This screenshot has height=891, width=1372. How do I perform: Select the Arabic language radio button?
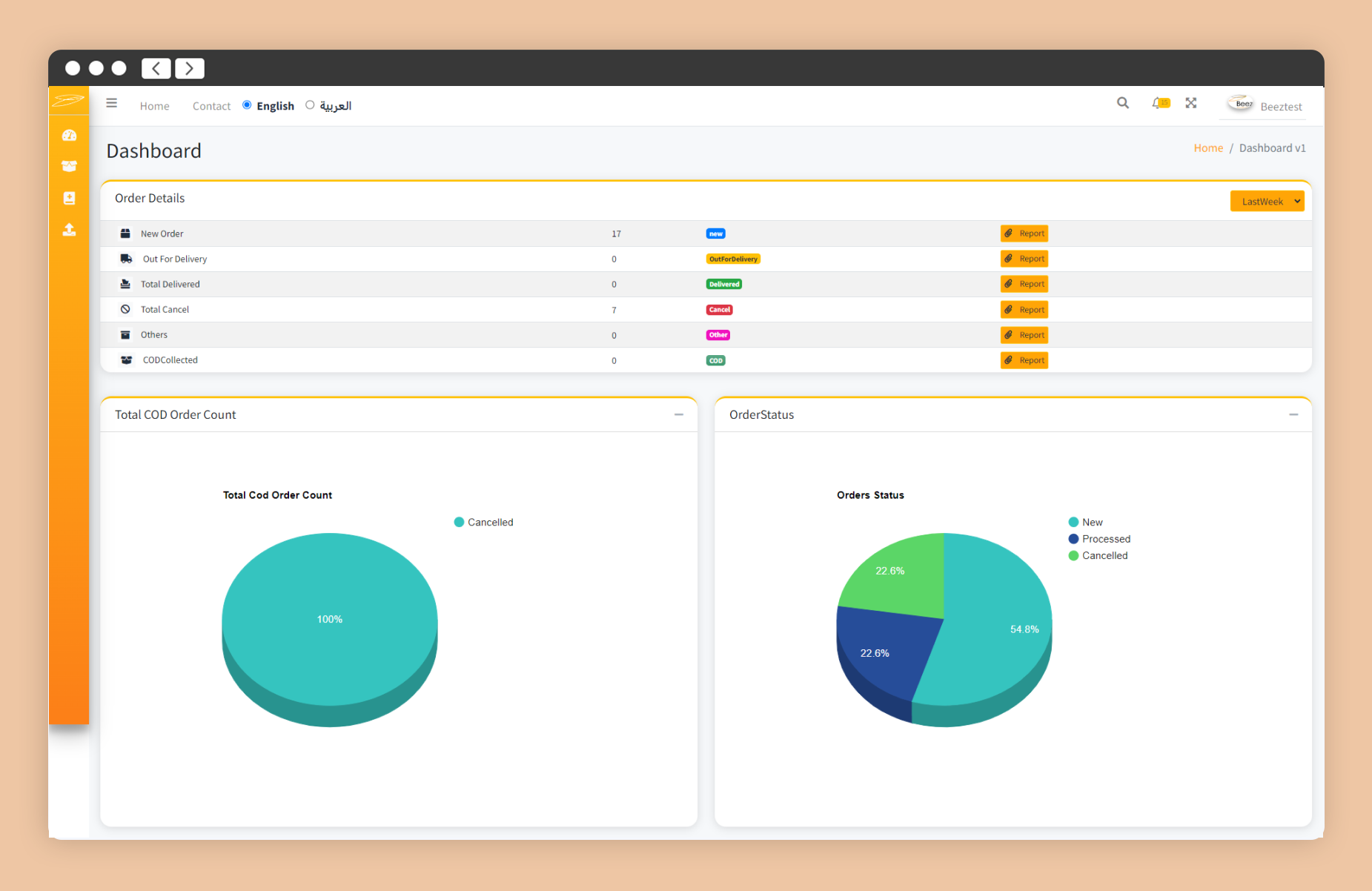(310, 105)
